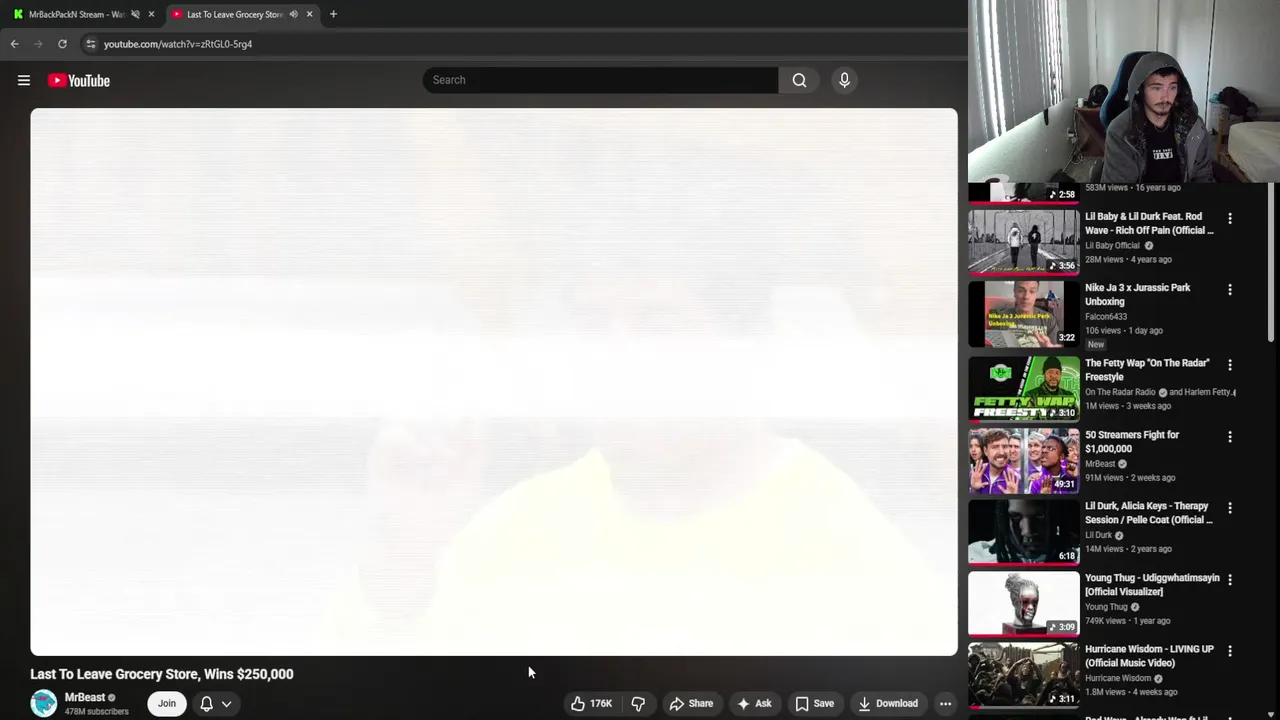Save the video to a playlist
This screenshot has height=720, width=1280.
814,704
